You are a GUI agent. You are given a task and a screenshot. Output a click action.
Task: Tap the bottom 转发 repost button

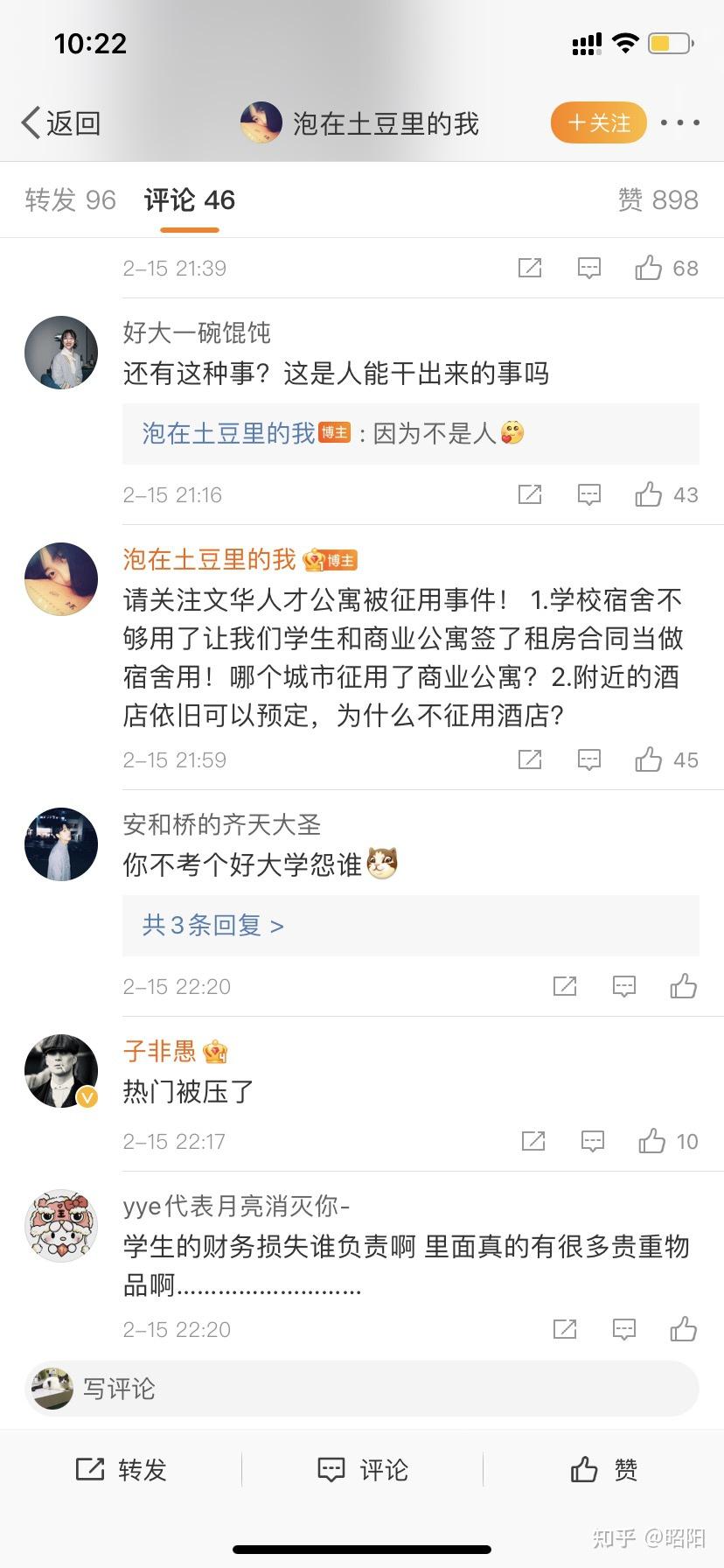[121, 1469]
